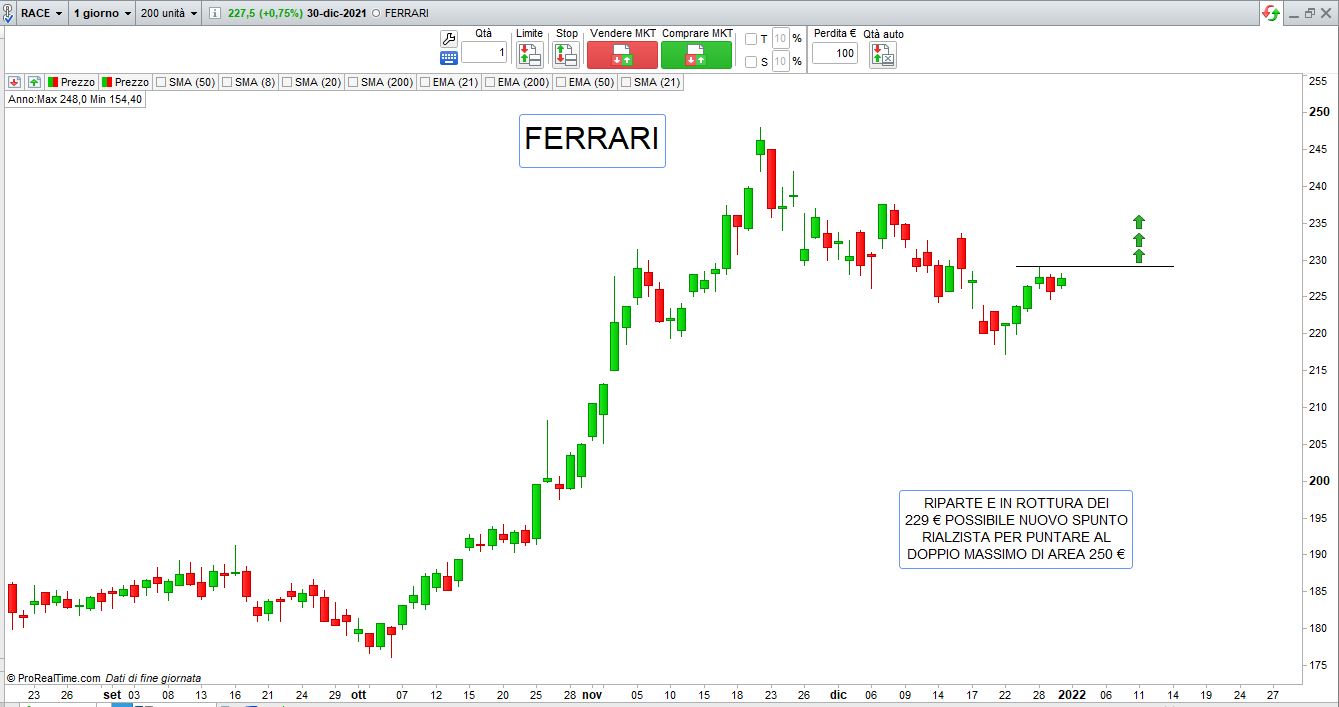Click the S percent value field
Image resolution: width=1339 pixels, height=707 pixels.
click(x=780, y=62)
